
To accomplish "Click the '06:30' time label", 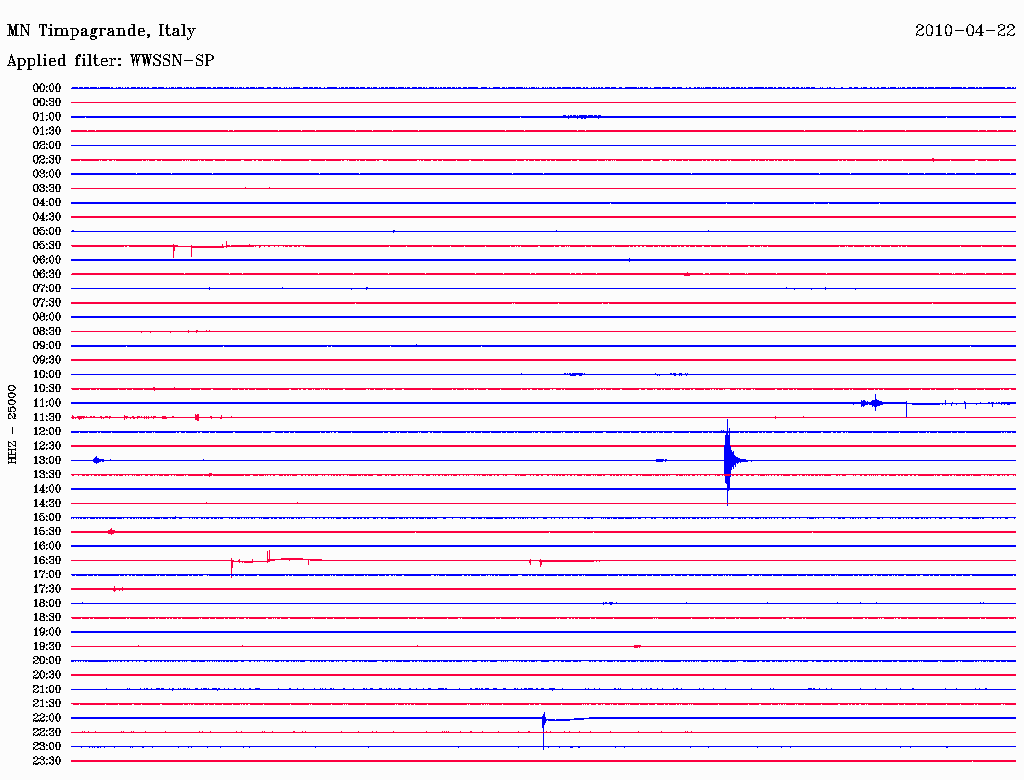I will (x=47, y=274).
